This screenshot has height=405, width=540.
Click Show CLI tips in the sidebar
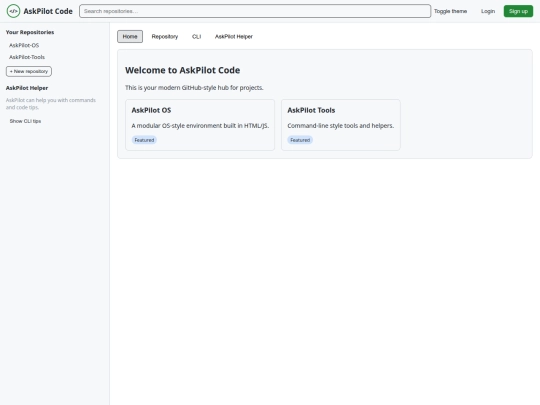pyautogui.click(x=25, y=121)
